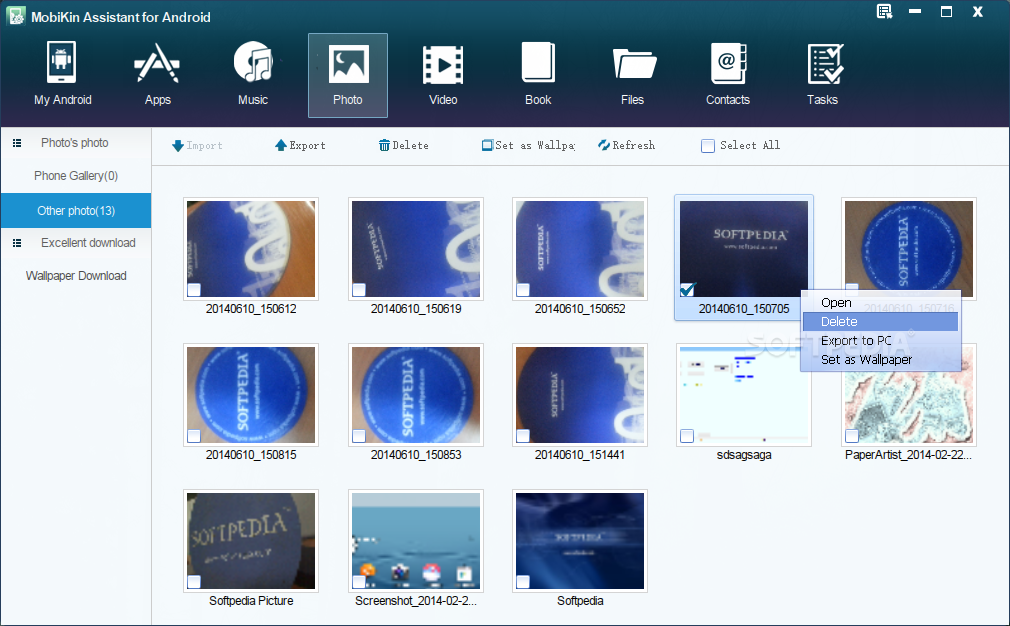The width and height of the screenshot is (1010, 626).
Task: Open the Video section
Action: [x=443, y=74]
